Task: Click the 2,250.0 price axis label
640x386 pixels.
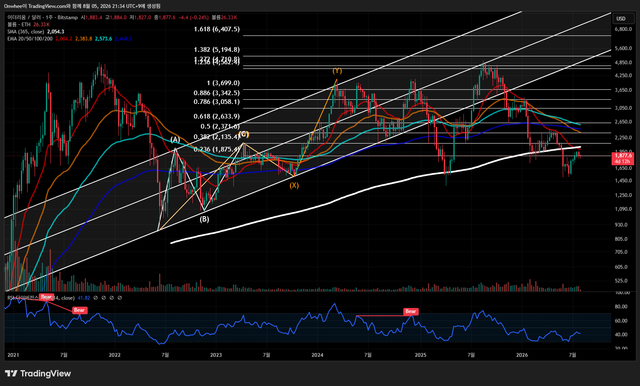Action: point(623,138)
